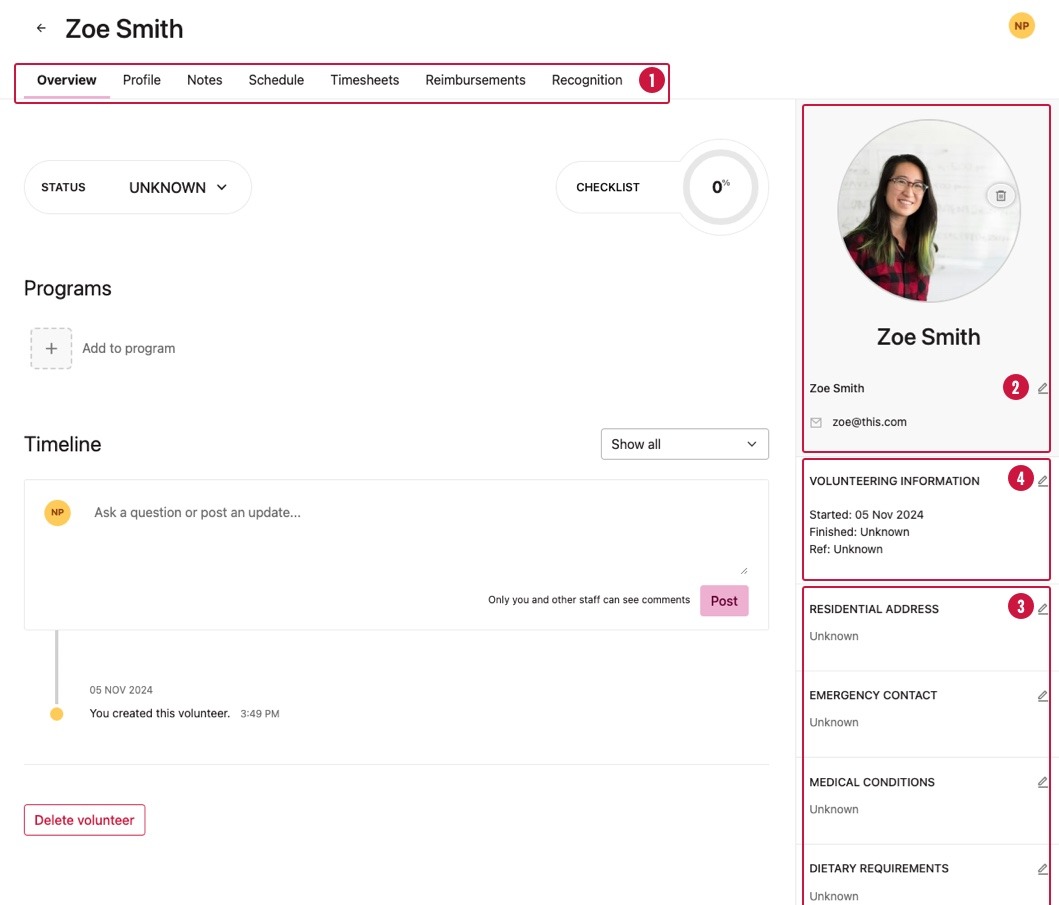Edit Dietary Requirements with pencil icon

(x=1043, y=869)
